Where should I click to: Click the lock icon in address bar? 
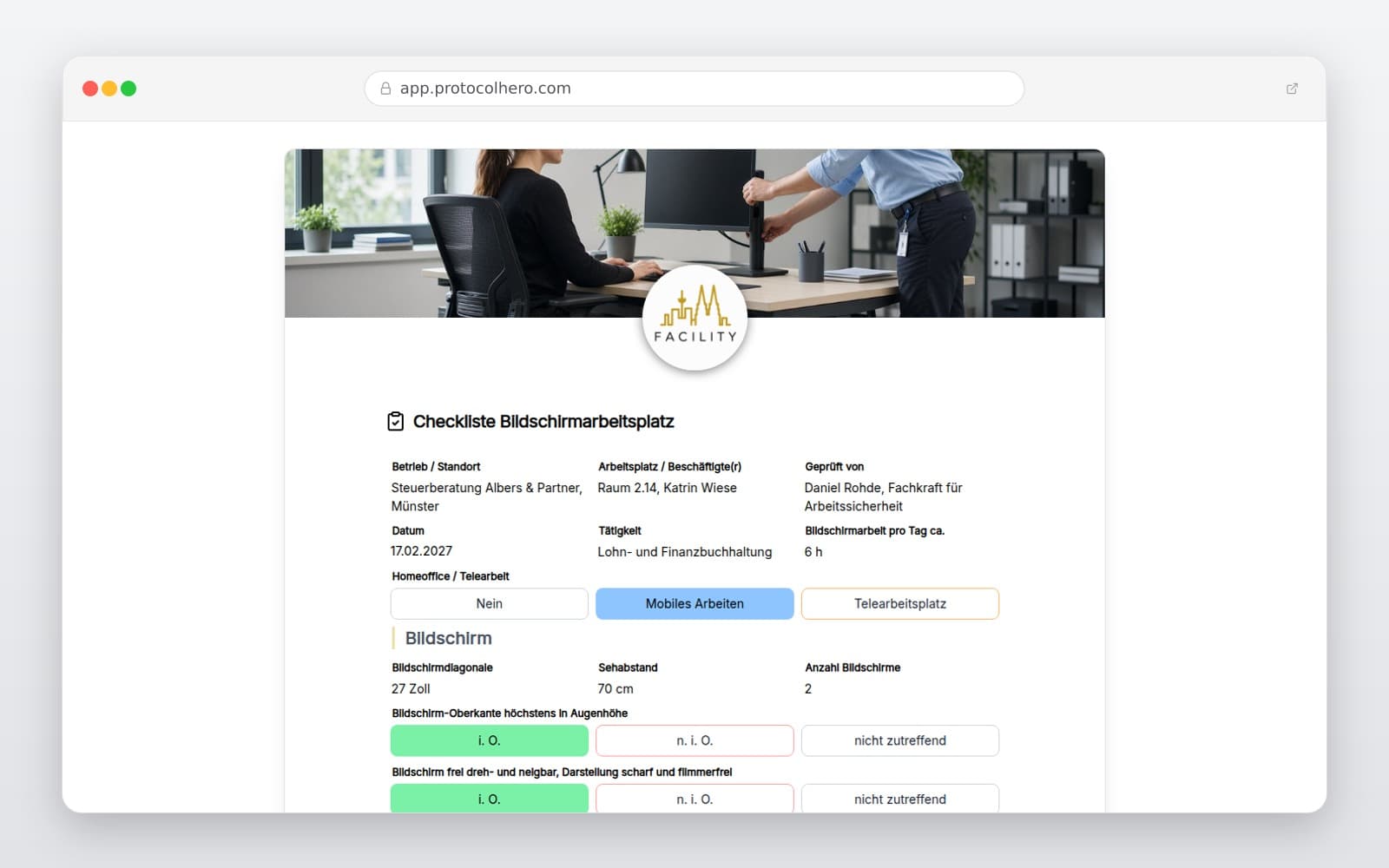[x=385, y=89]
